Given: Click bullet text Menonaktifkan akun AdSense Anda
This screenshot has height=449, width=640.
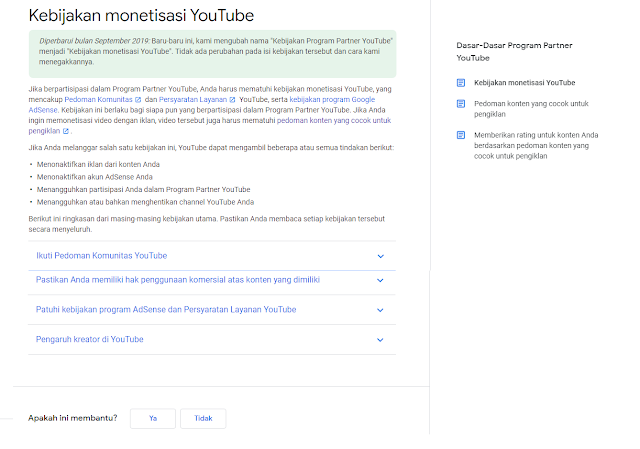Looking at the screenshot, I should (94, 177).
